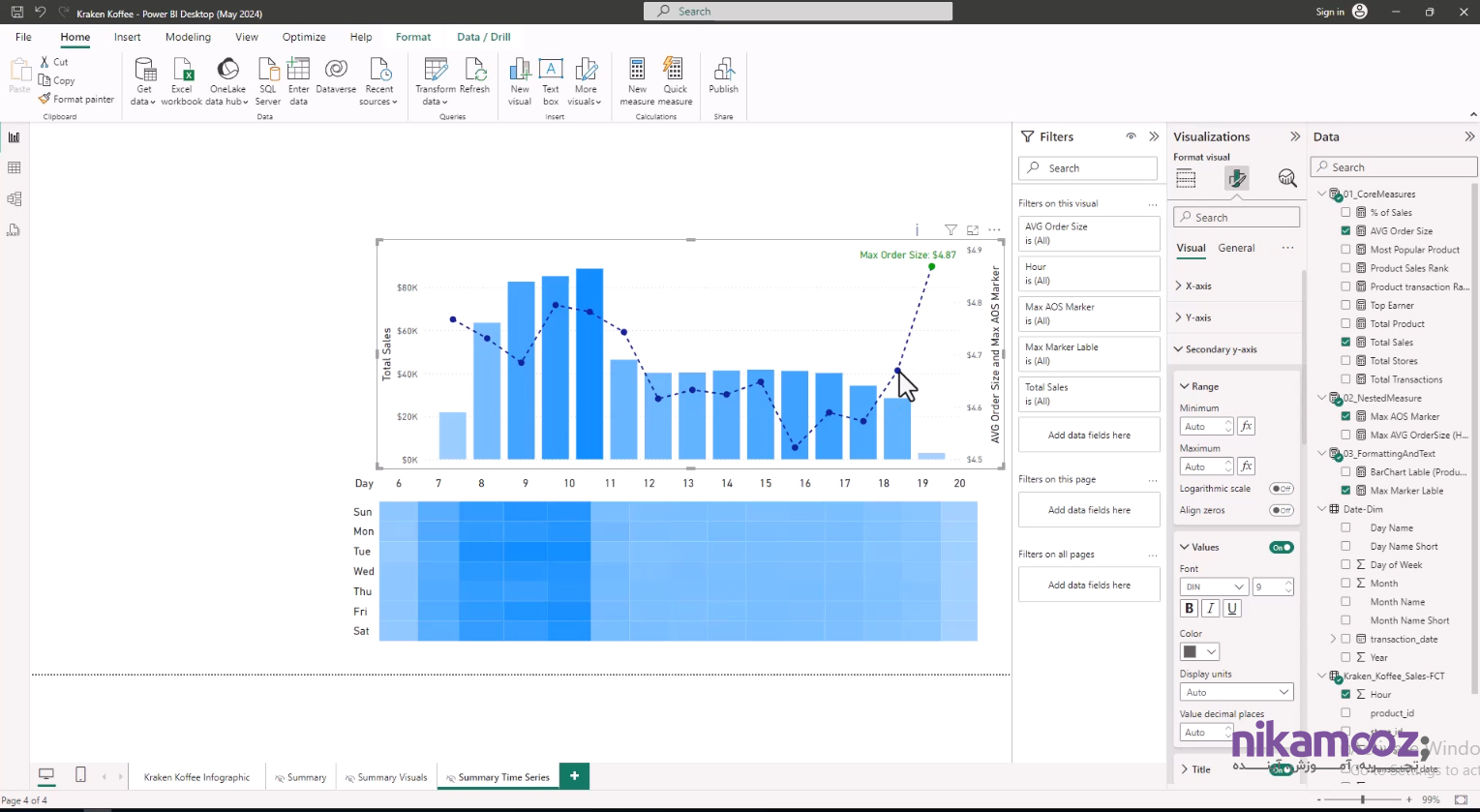The image size is (1480, 812).
Task: Click Format painter
Action: (x=76, y=99)
